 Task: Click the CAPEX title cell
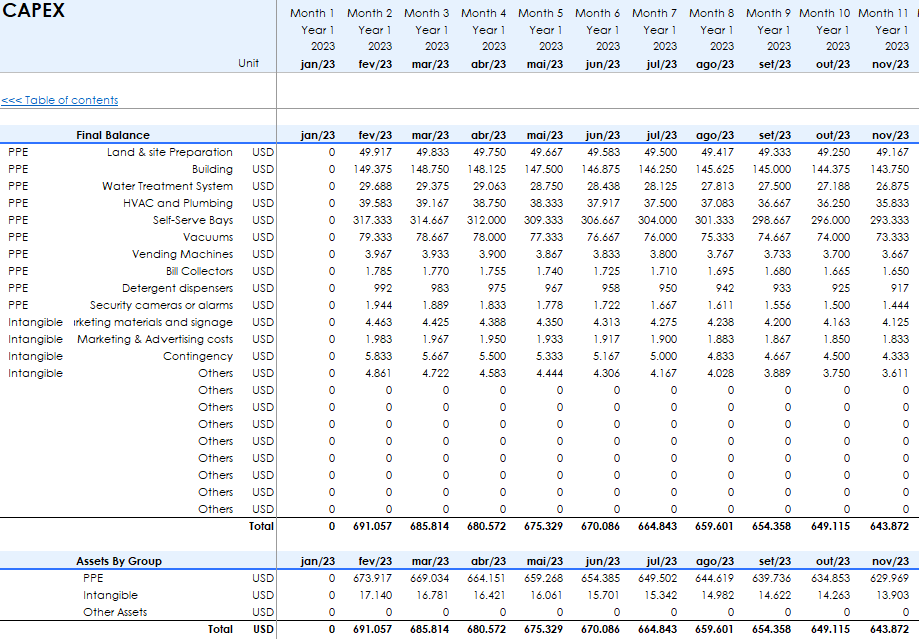[x=34, y=12]
